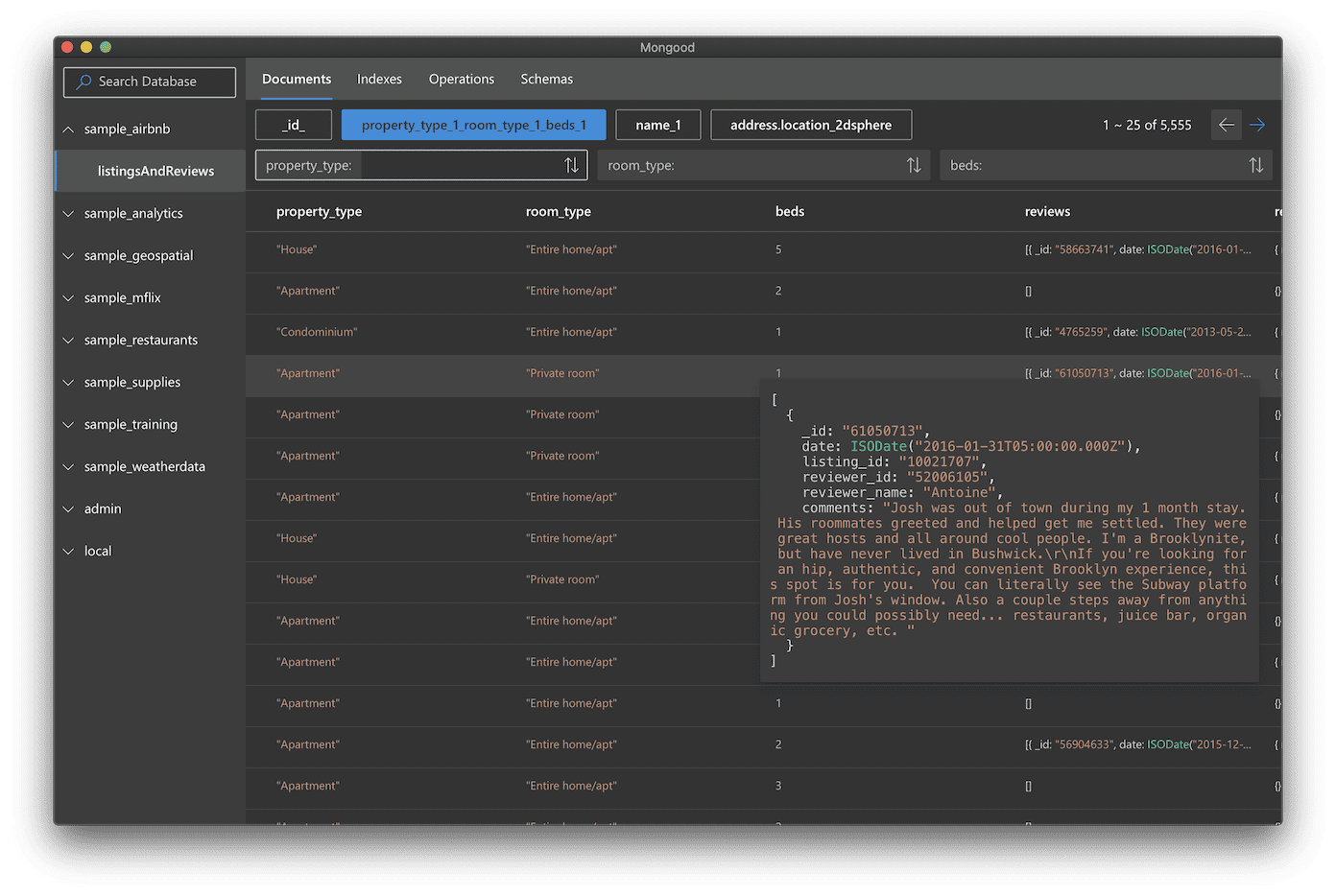Screen dimensions: 1336x896
Task: Expand the sample_mflix database
Action: coord(68,298)
